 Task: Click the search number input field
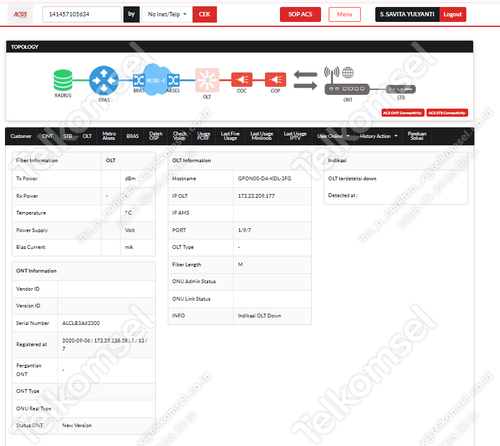pyautogui.click(x=82, y=14)
